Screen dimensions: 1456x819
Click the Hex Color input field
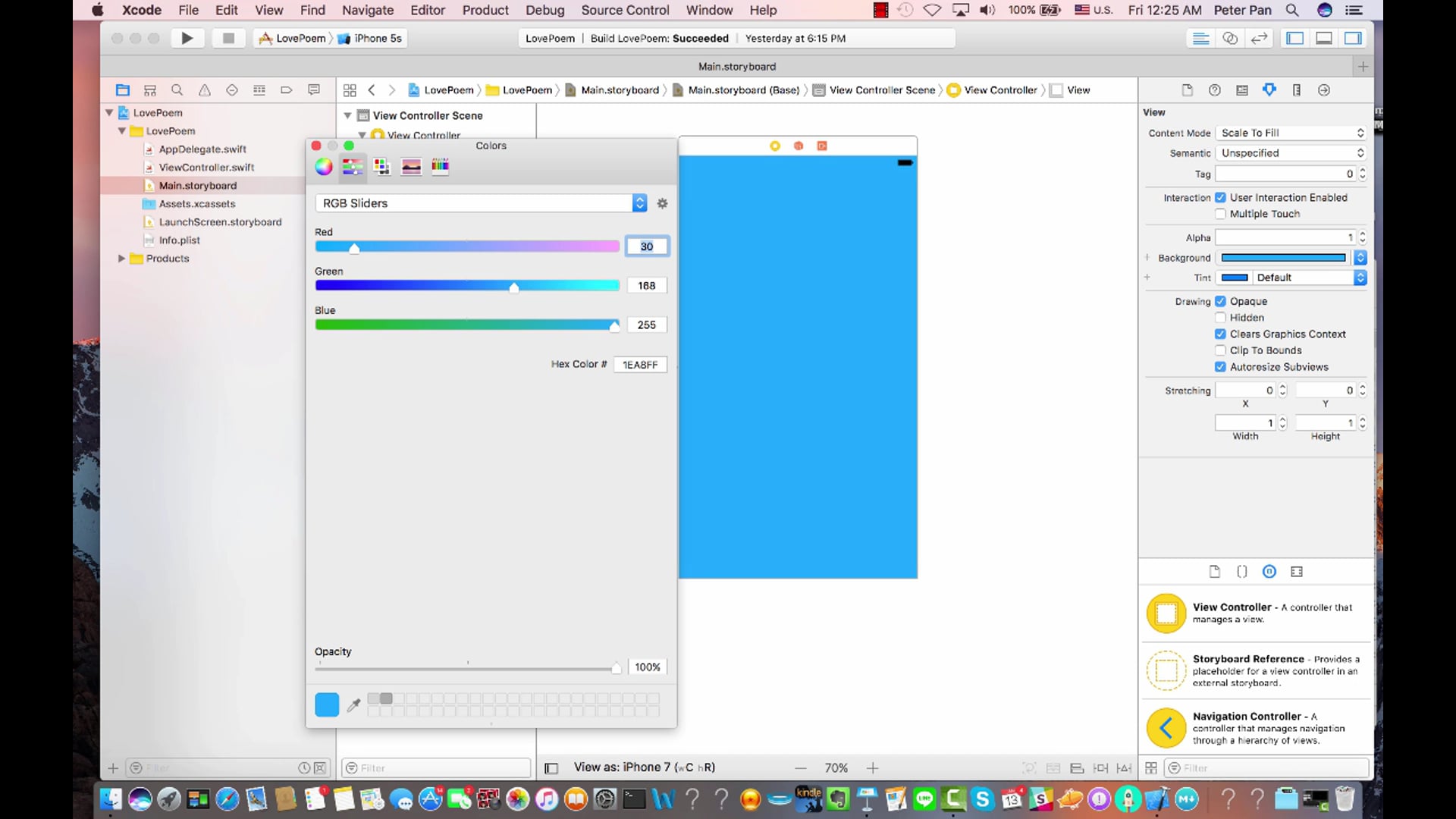640,365
